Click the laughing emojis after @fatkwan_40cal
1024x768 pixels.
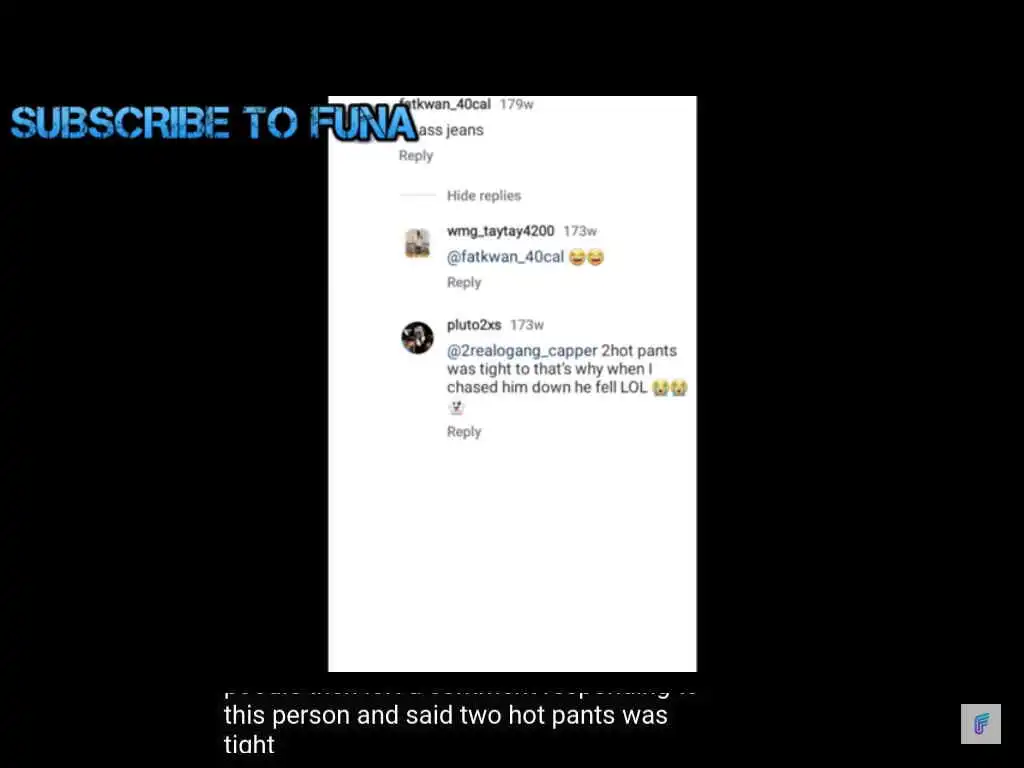click(x=586, y=257)
